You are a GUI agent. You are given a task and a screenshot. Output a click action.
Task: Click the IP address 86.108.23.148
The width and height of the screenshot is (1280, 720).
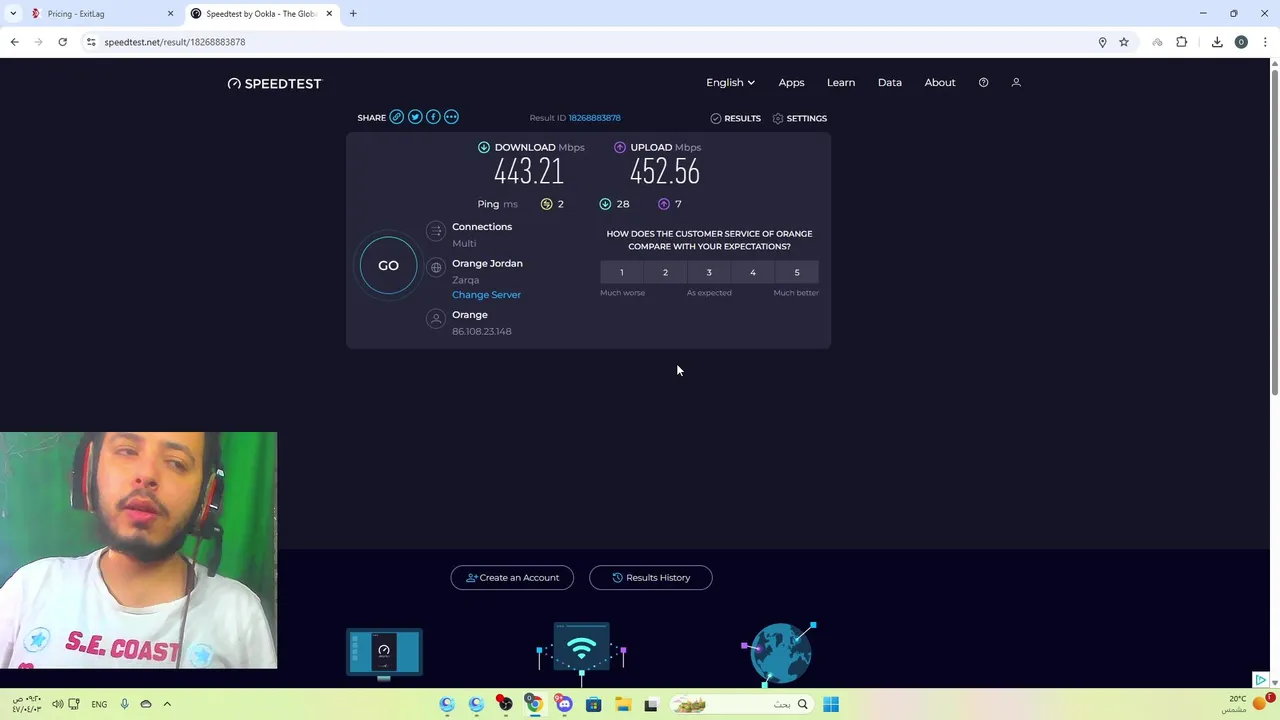(x=481, y=331)
